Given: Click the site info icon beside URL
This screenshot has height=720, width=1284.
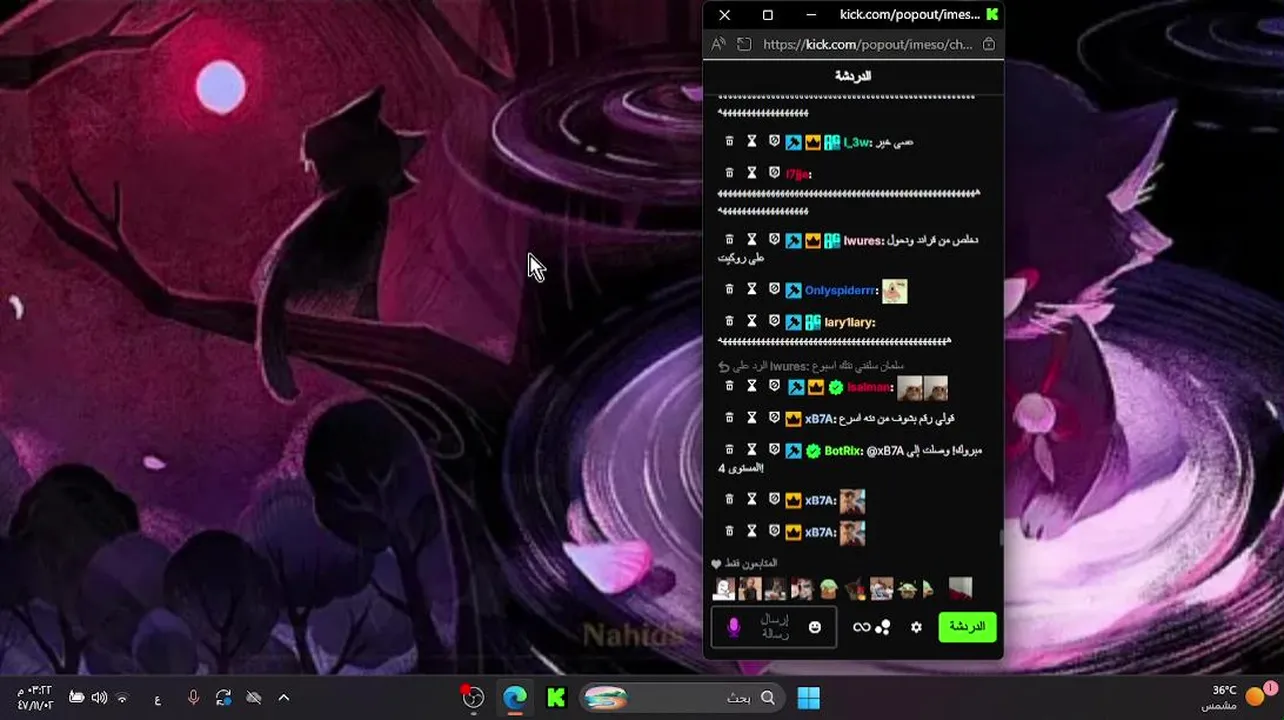Looking at the screenshot, I should tap(744, 44).
